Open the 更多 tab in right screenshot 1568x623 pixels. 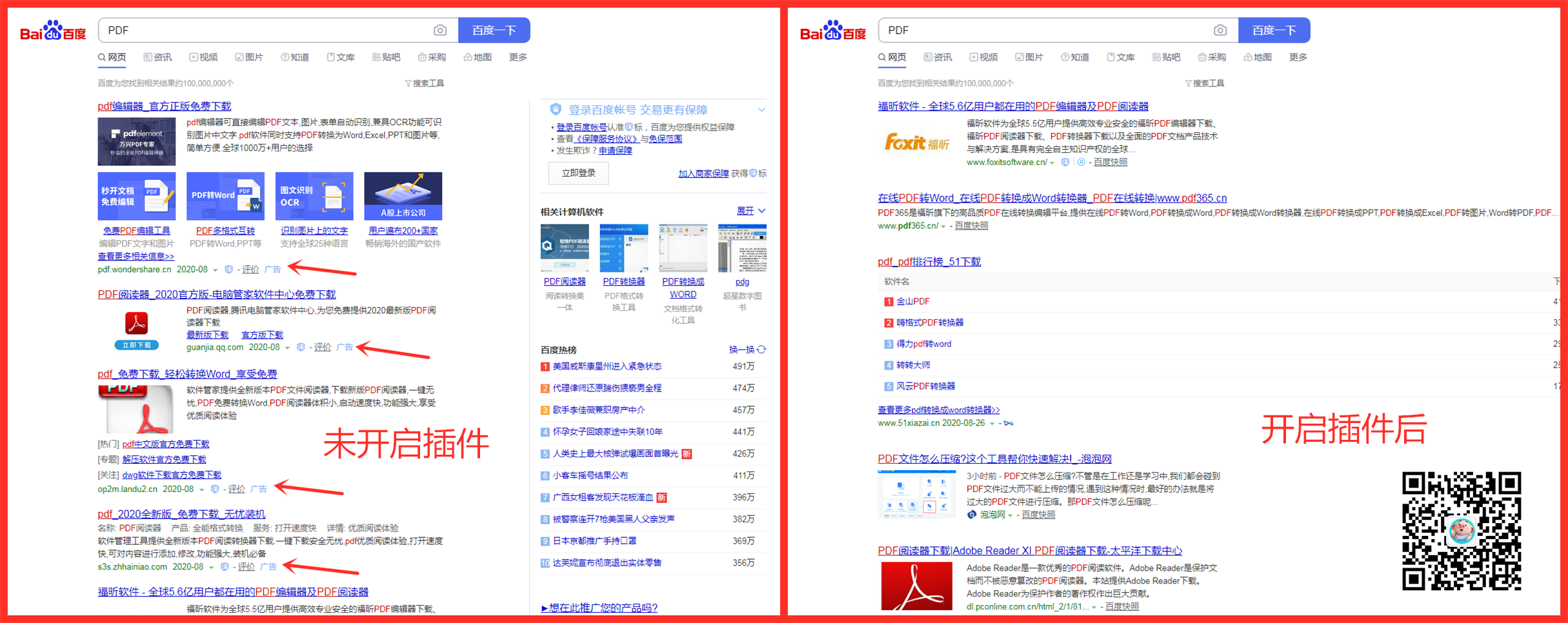coord(1298,57)
